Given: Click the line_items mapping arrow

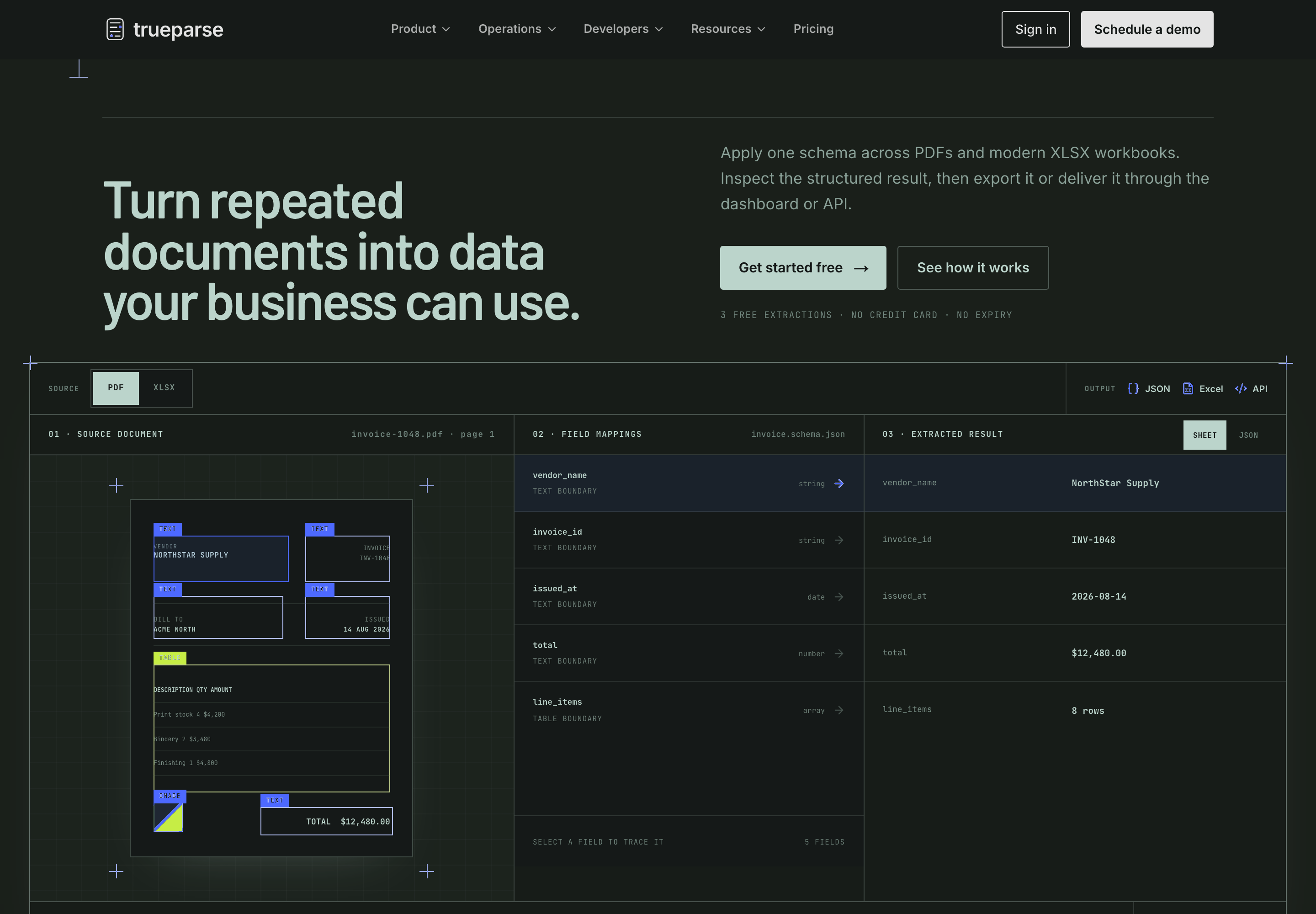Looking at the screenshot, I should pyautogui.click(x=839, y=710).
